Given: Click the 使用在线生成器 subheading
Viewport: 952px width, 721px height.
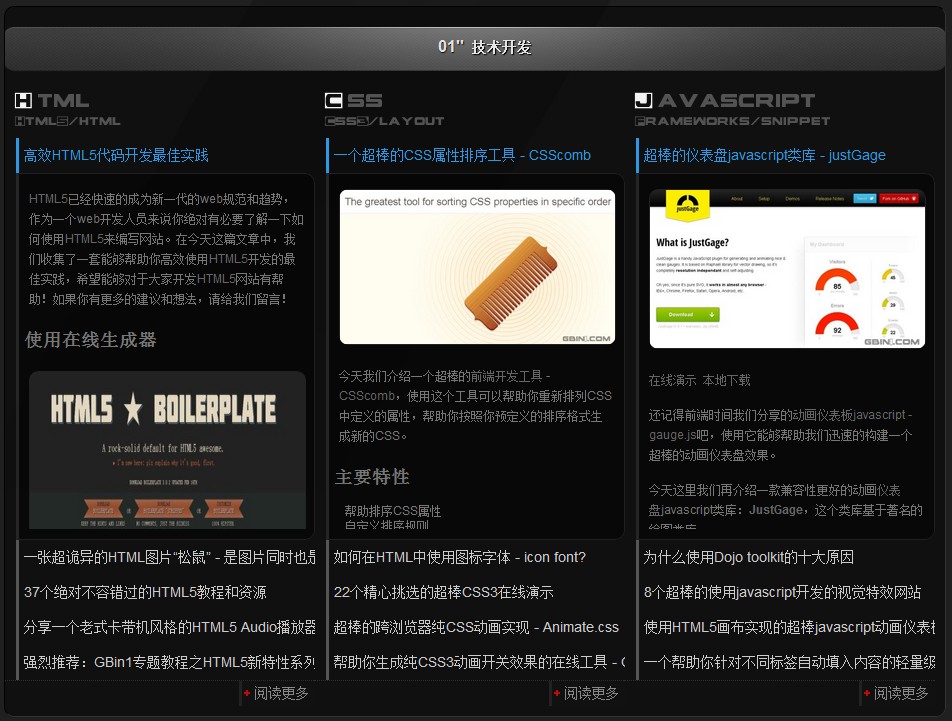Looking at the screenshot, I should click(x=90, y=340).
